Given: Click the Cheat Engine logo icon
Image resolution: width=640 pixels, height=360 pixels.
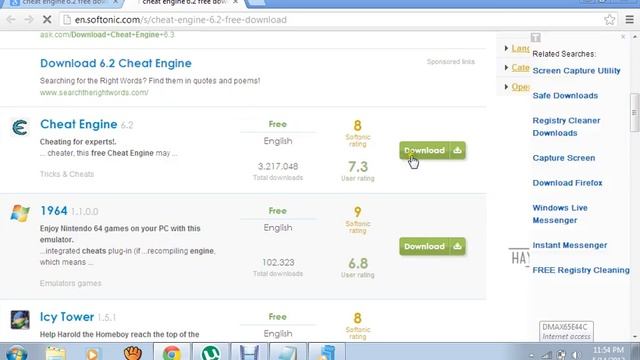Looking at the screenshot, I should tap(20, 128).
